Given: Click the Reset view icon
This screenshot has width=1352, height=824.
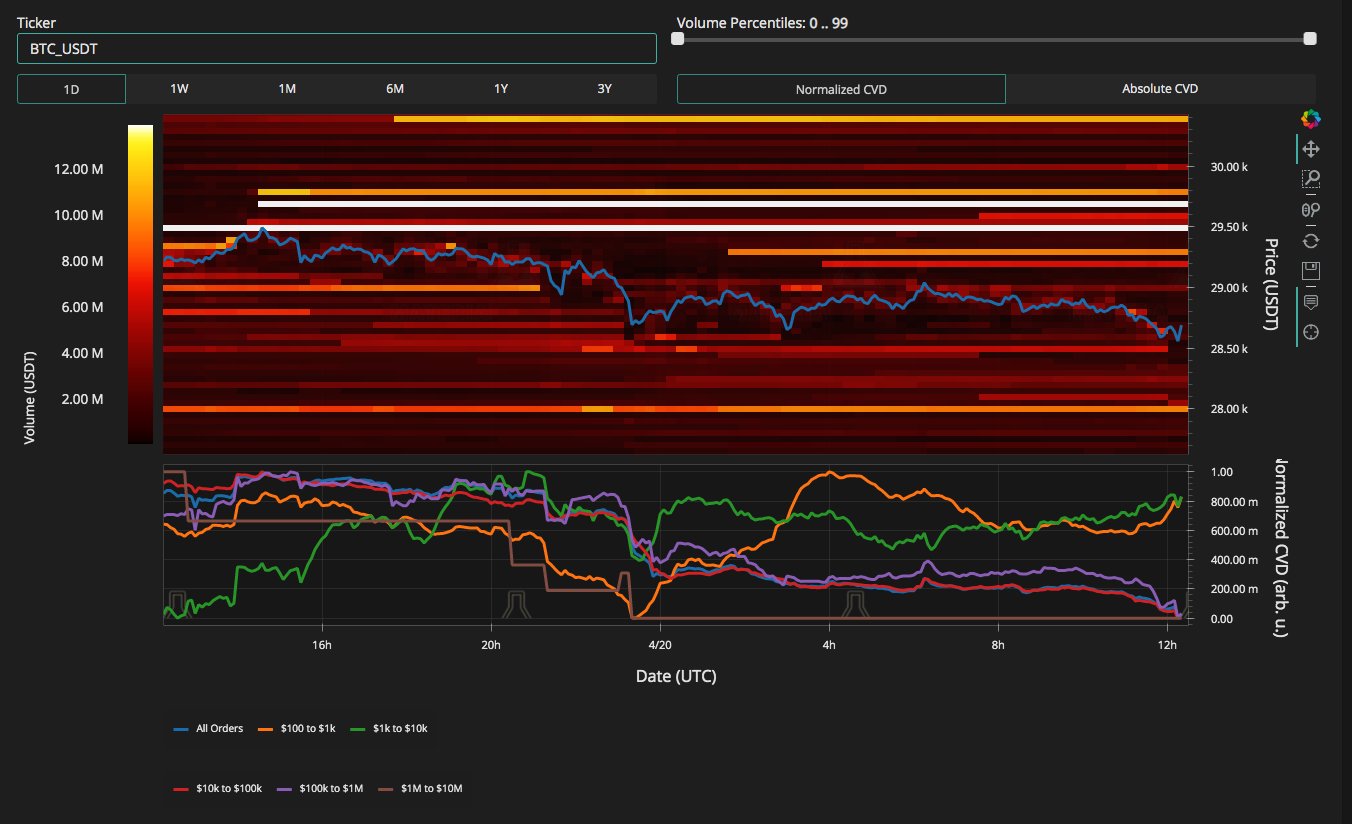Looking at the screenshot, I should tap(1310, 240).
